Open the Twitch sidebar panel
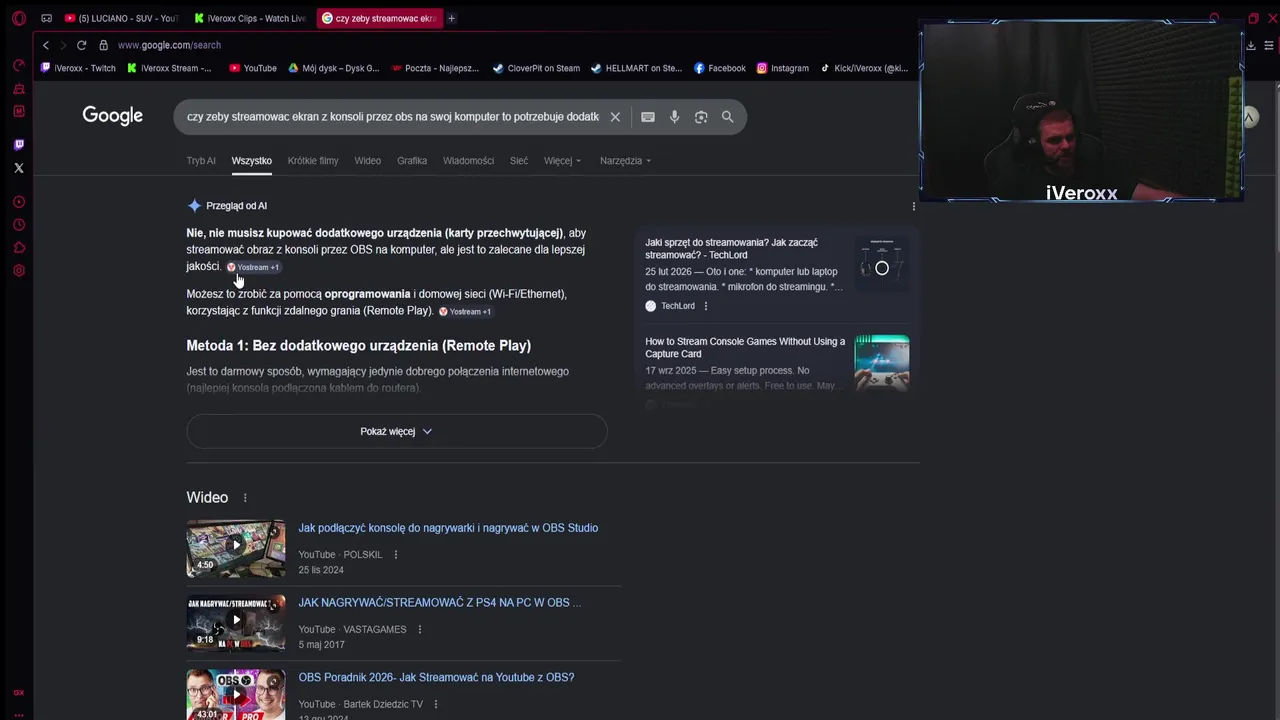 [x=18, y=144]
